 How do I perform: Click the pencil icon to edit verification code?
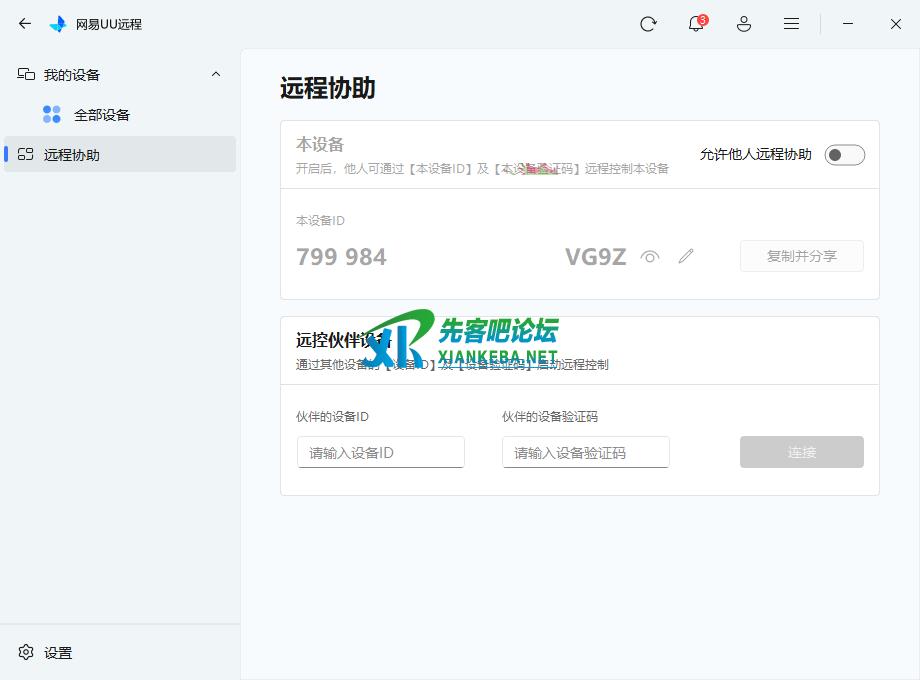pyautogui.click(x=685, y=256)
